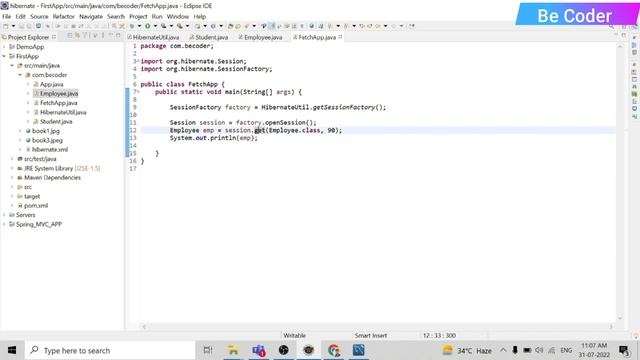The image size is (640, 360).
Task: Collapse the src/main/java folder
Action: (x=12, y=66)
